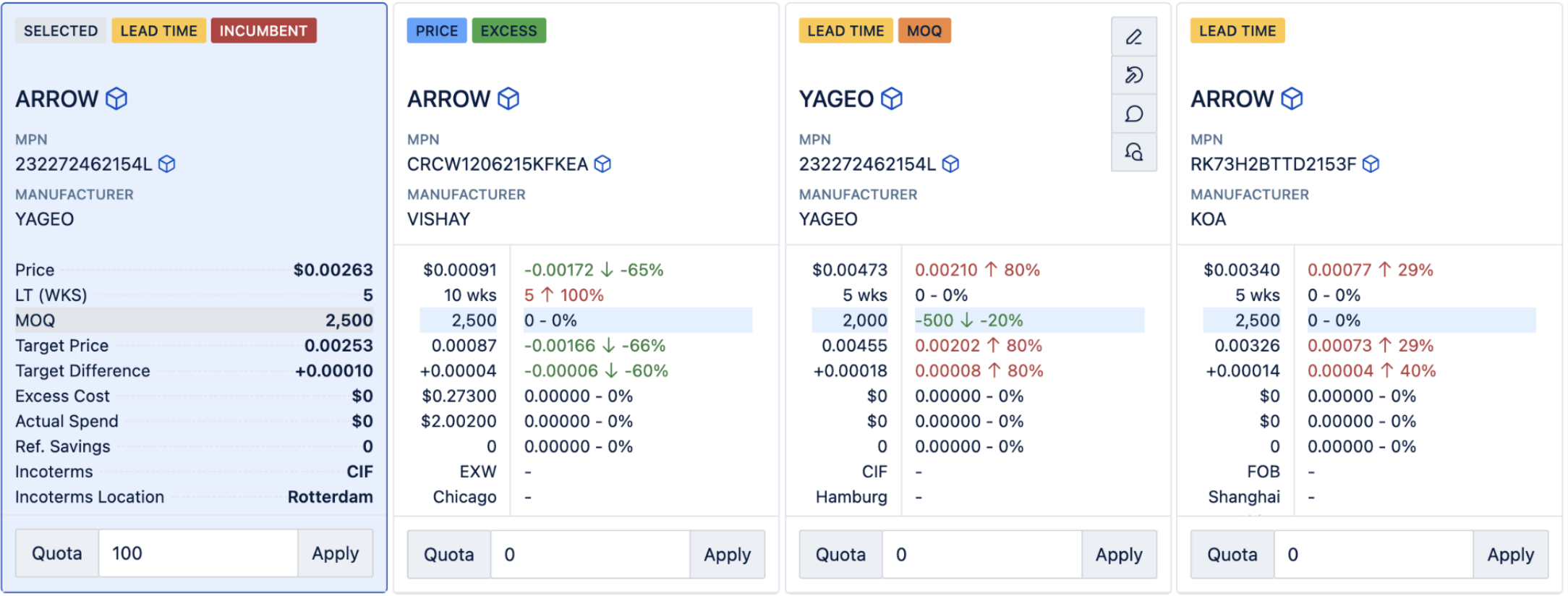Click the manufacturer name VISHAY
The height and width of the screenshot is (596, 1568).
coord(439,219)
